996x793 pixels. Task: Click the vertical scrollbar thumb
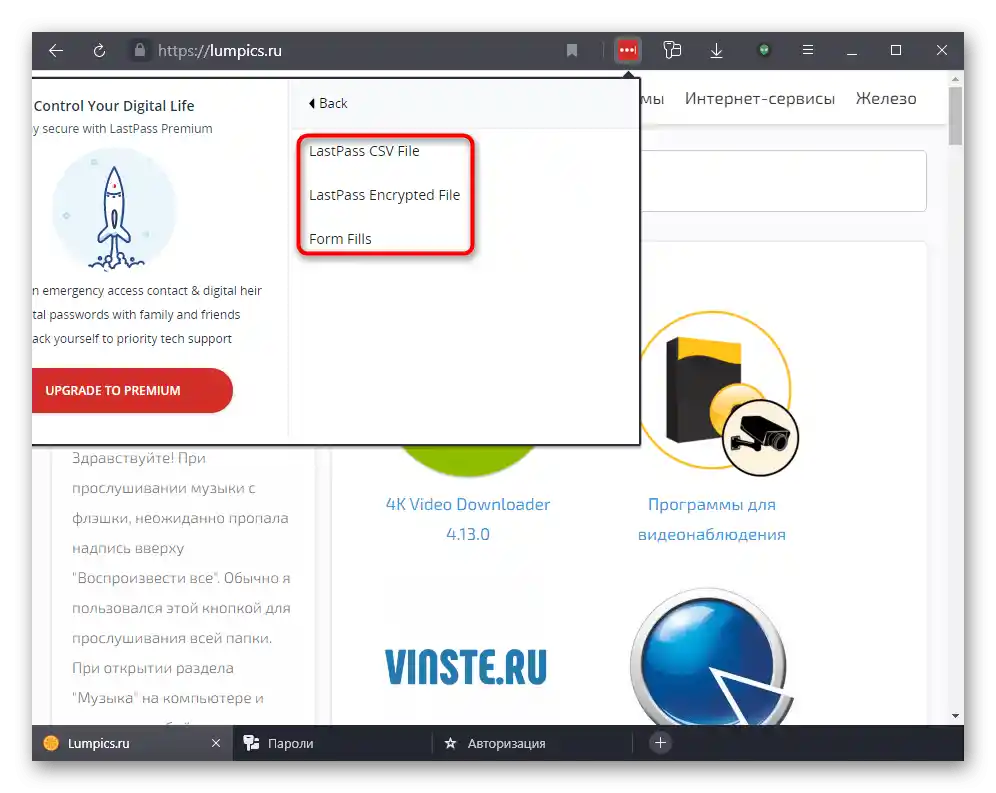click(x=955, y=116)
